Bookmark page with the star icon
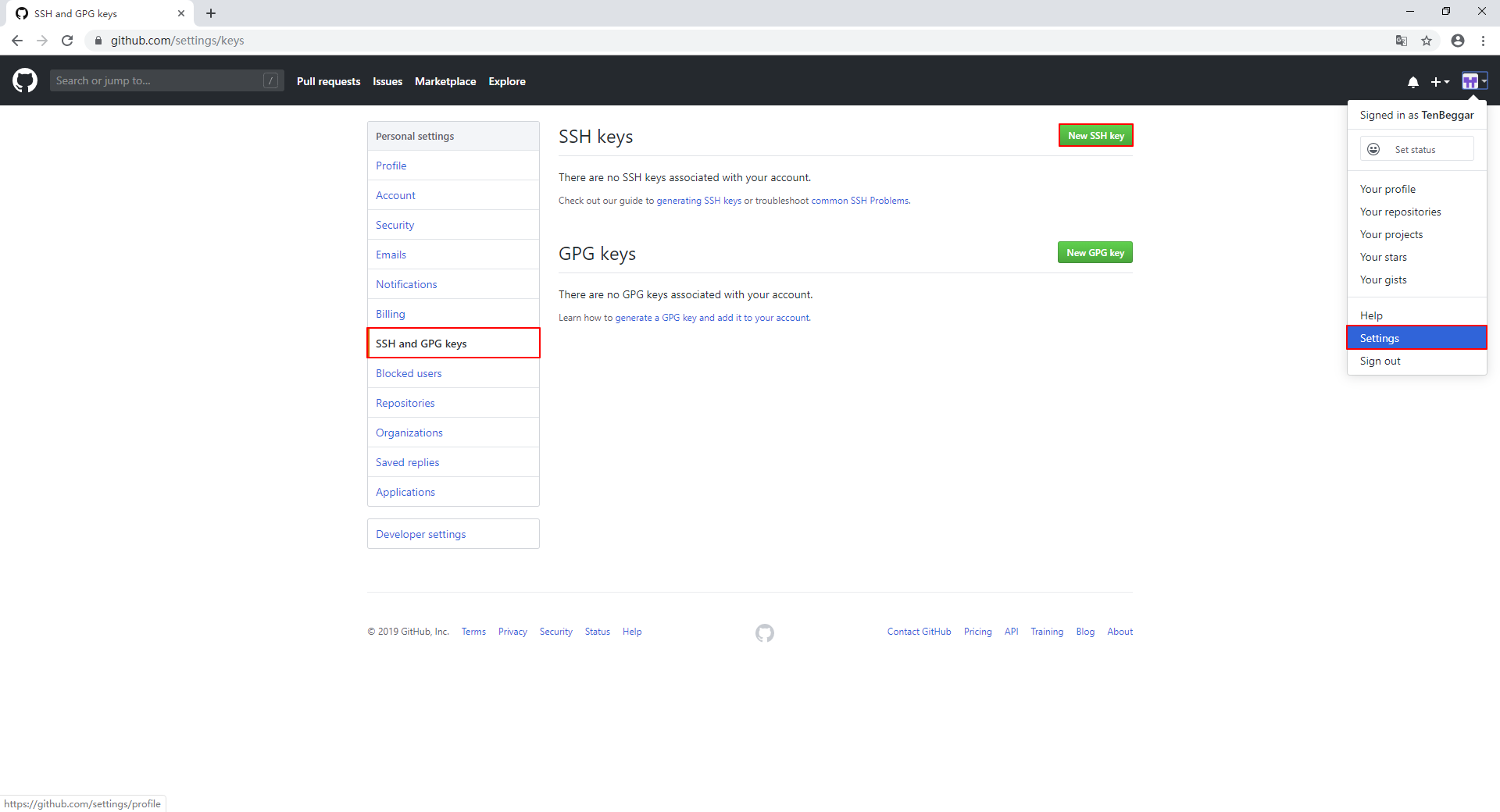This screenshot has height=812, width=1500. tap(1427, 41)
